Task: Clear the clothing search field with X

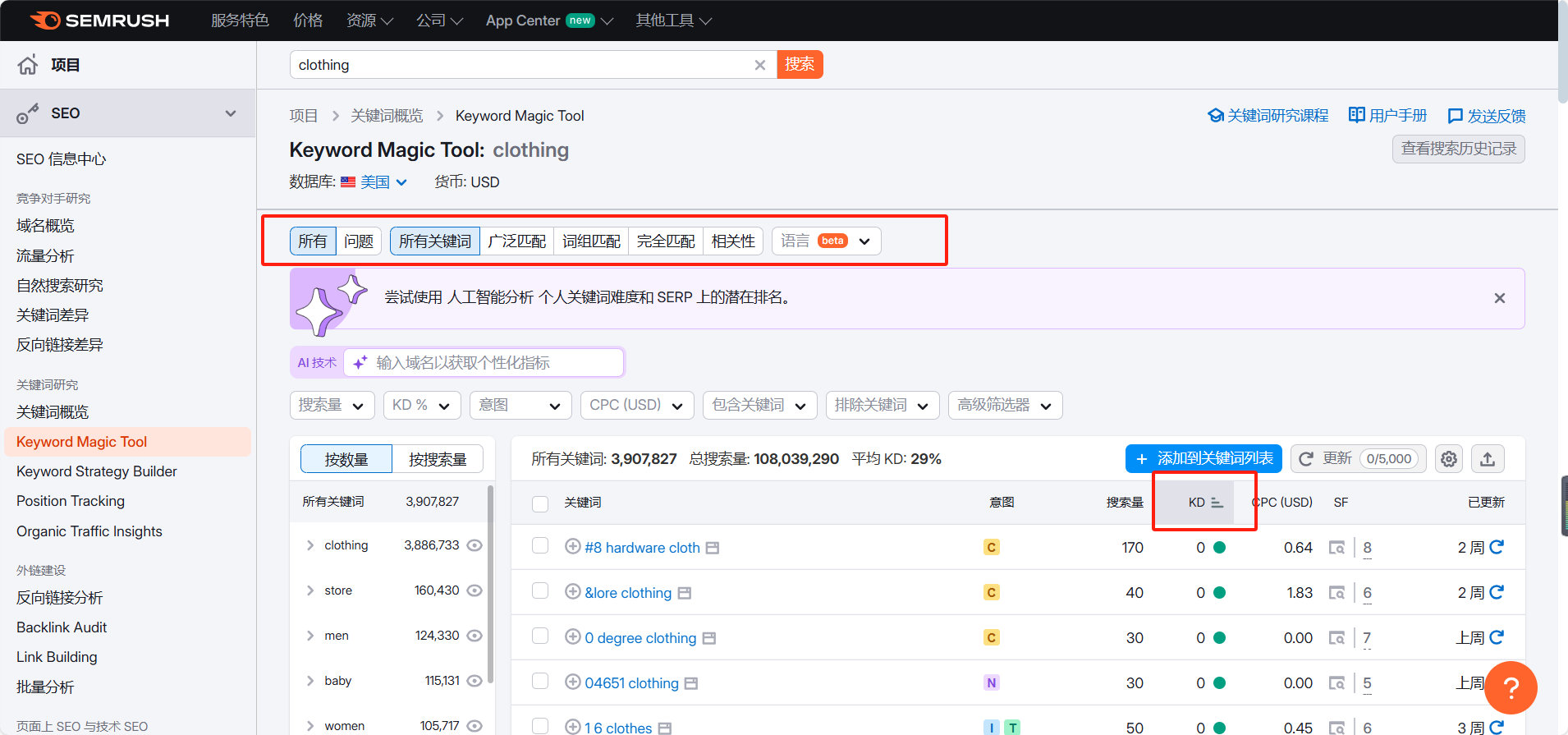Action: point(760,65)
